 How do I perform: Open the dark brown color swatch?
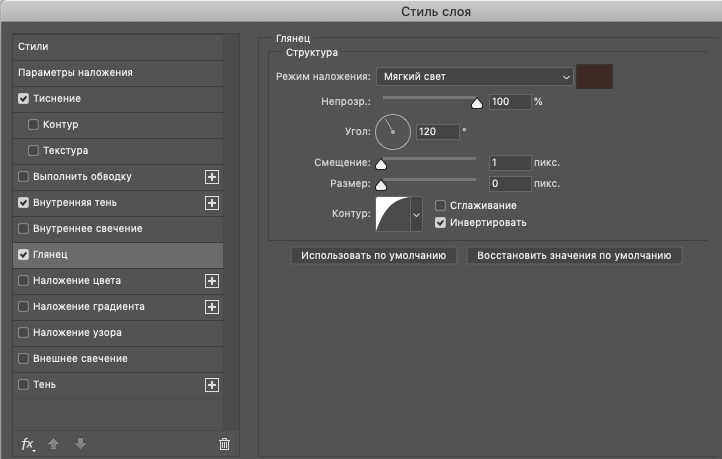pos(594,76)
